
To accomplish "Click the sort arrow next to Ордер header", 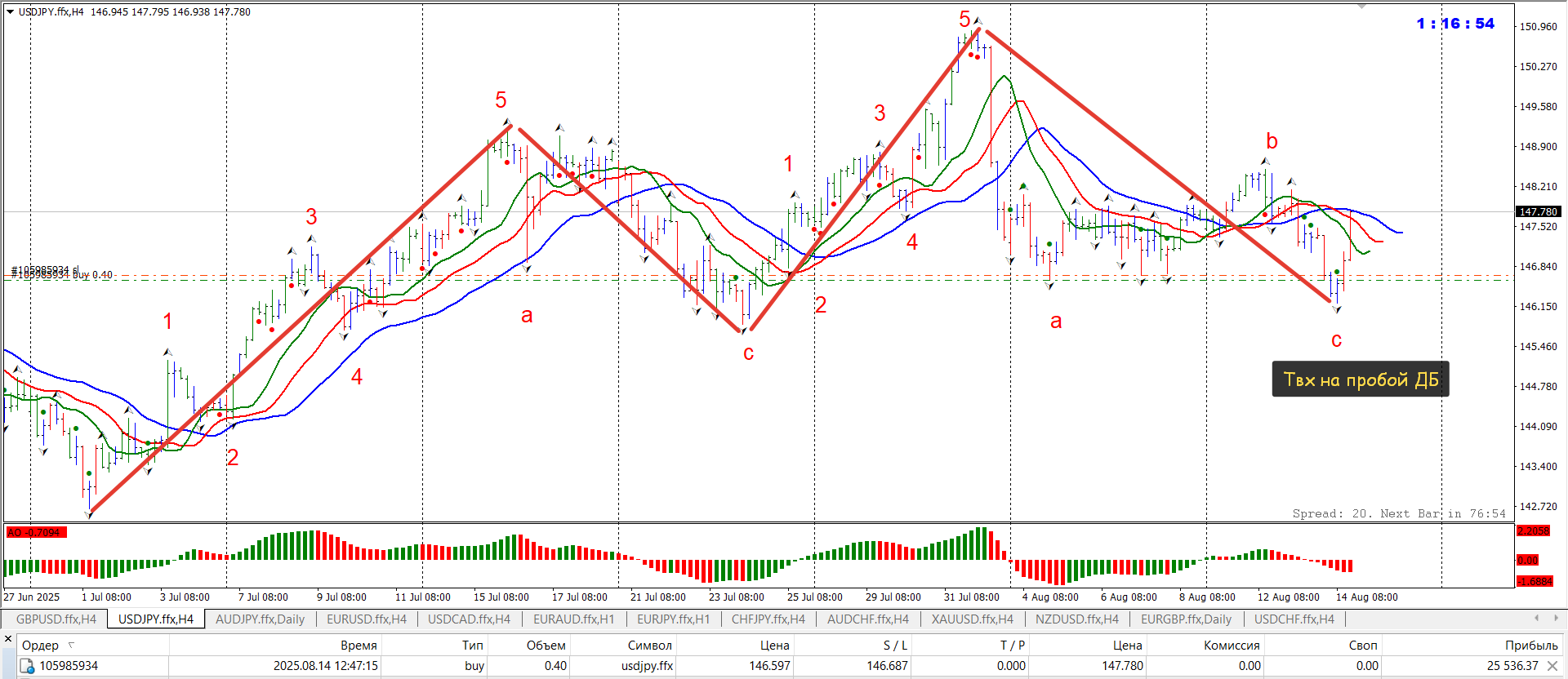I will (x=71, y=645).
